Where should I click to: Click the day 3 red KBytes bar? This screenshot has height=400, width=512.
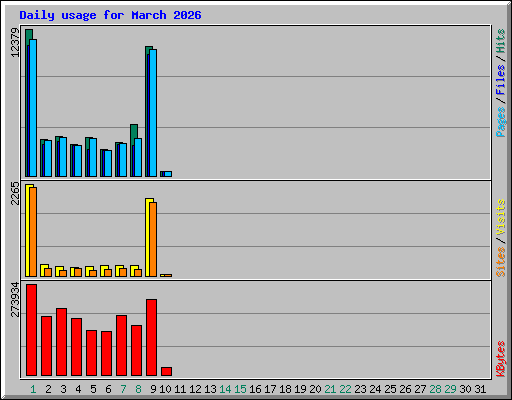[61, 342]
